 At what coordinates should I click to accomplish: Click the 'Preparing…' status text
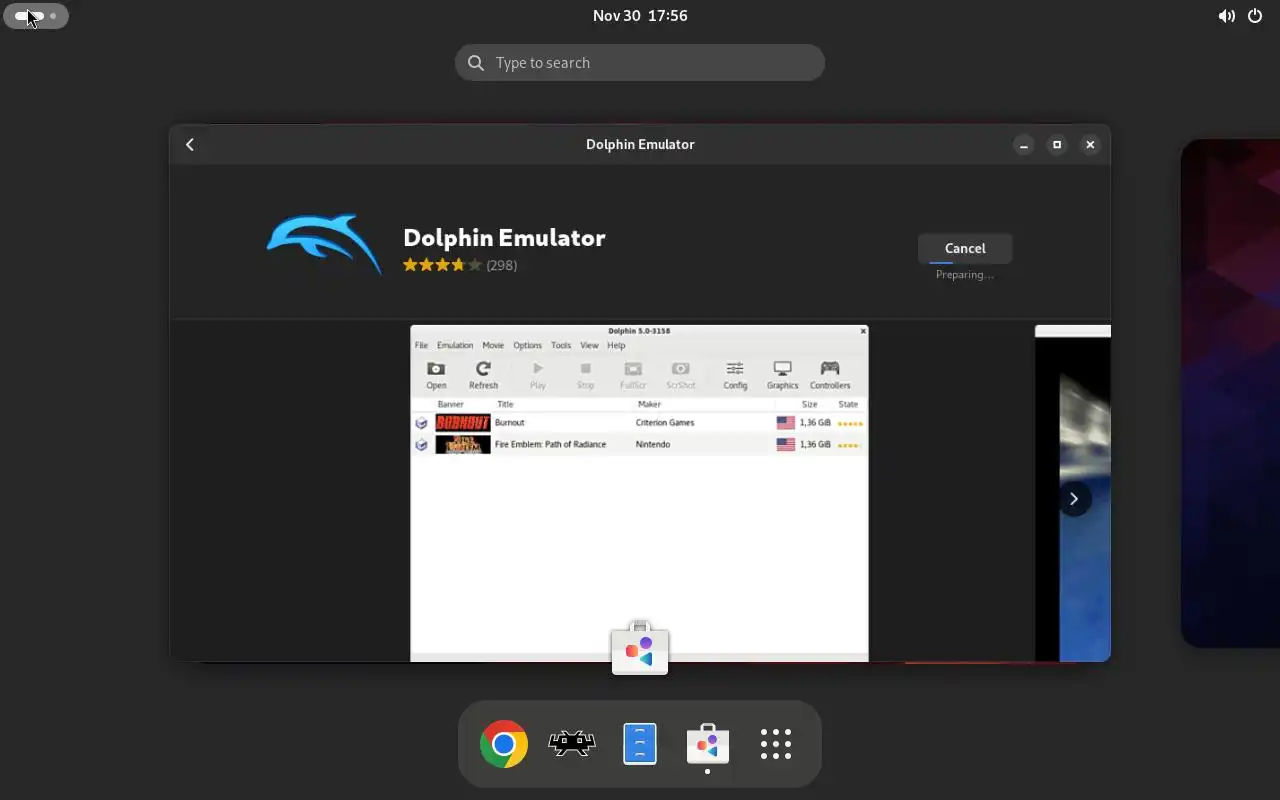click(965, 275)
